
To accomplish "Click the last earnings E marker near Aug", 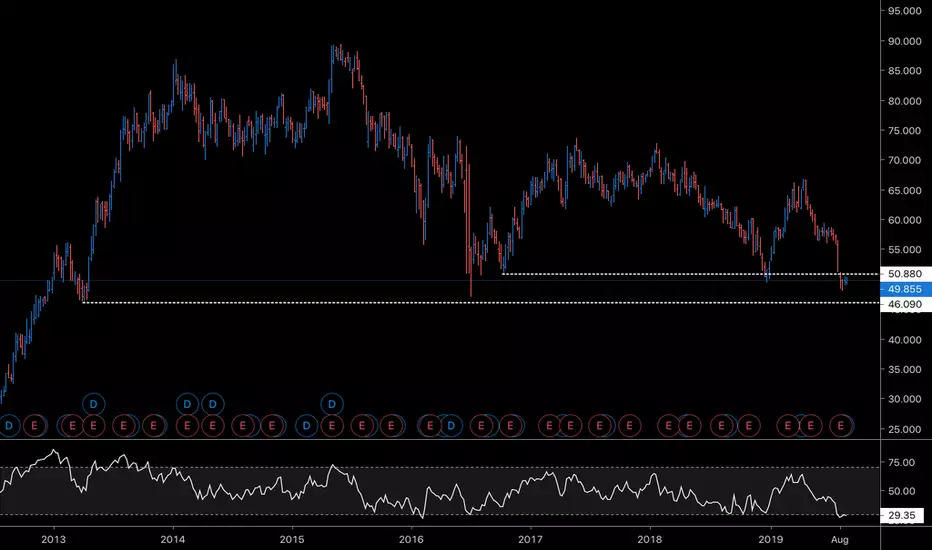I will point(840,426).
